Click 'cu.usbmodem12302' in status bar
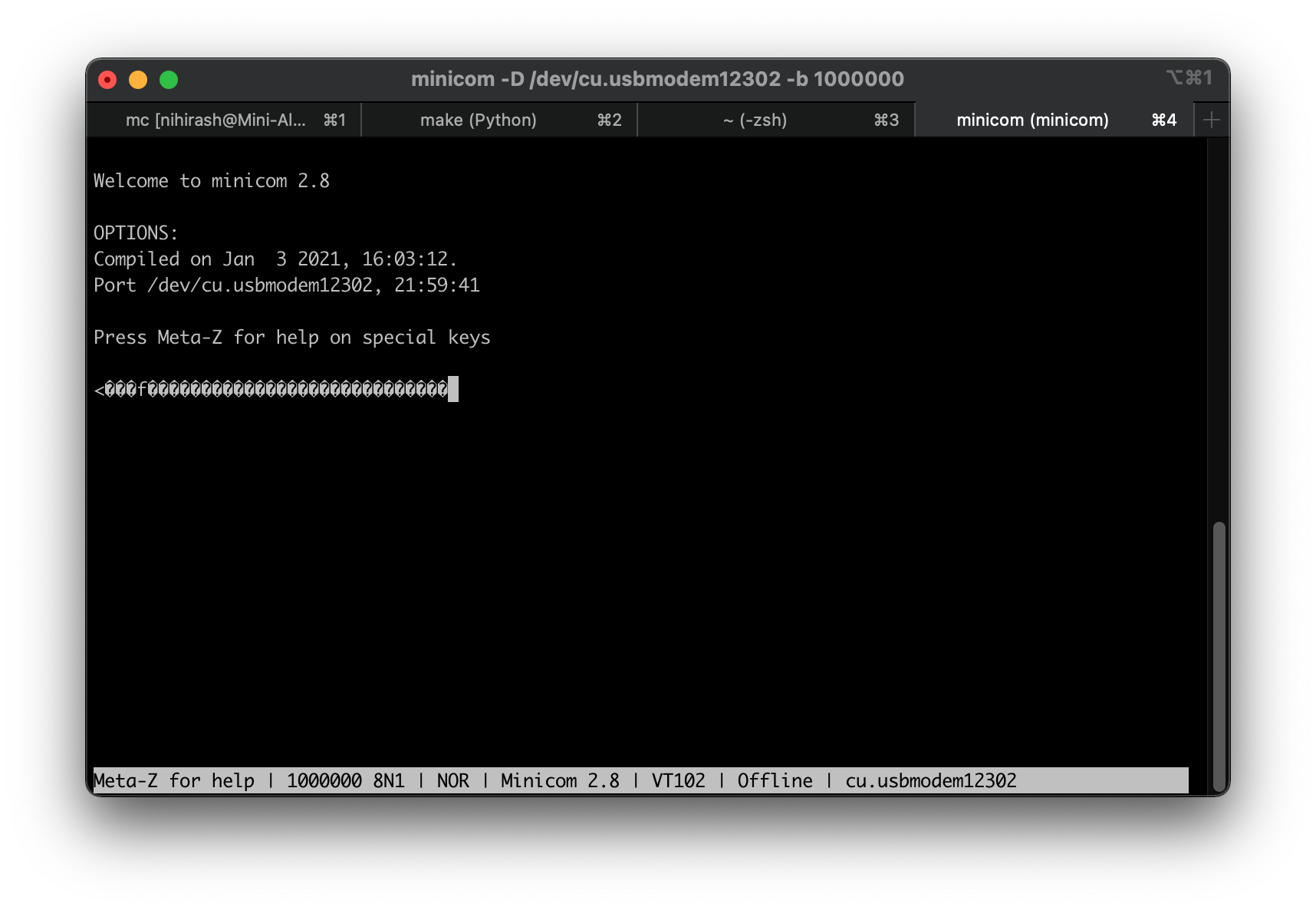 (x=931, y=781)
